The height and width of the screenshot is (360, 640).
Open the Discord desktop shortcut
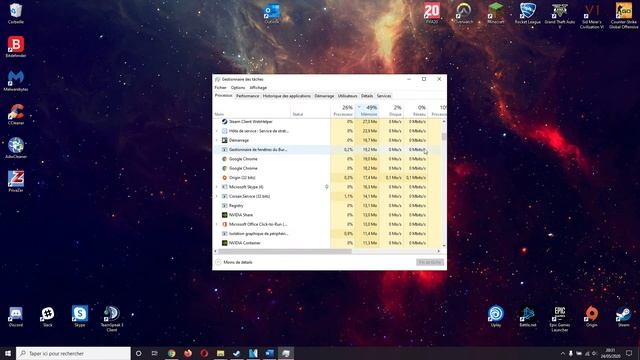[16, 316]
